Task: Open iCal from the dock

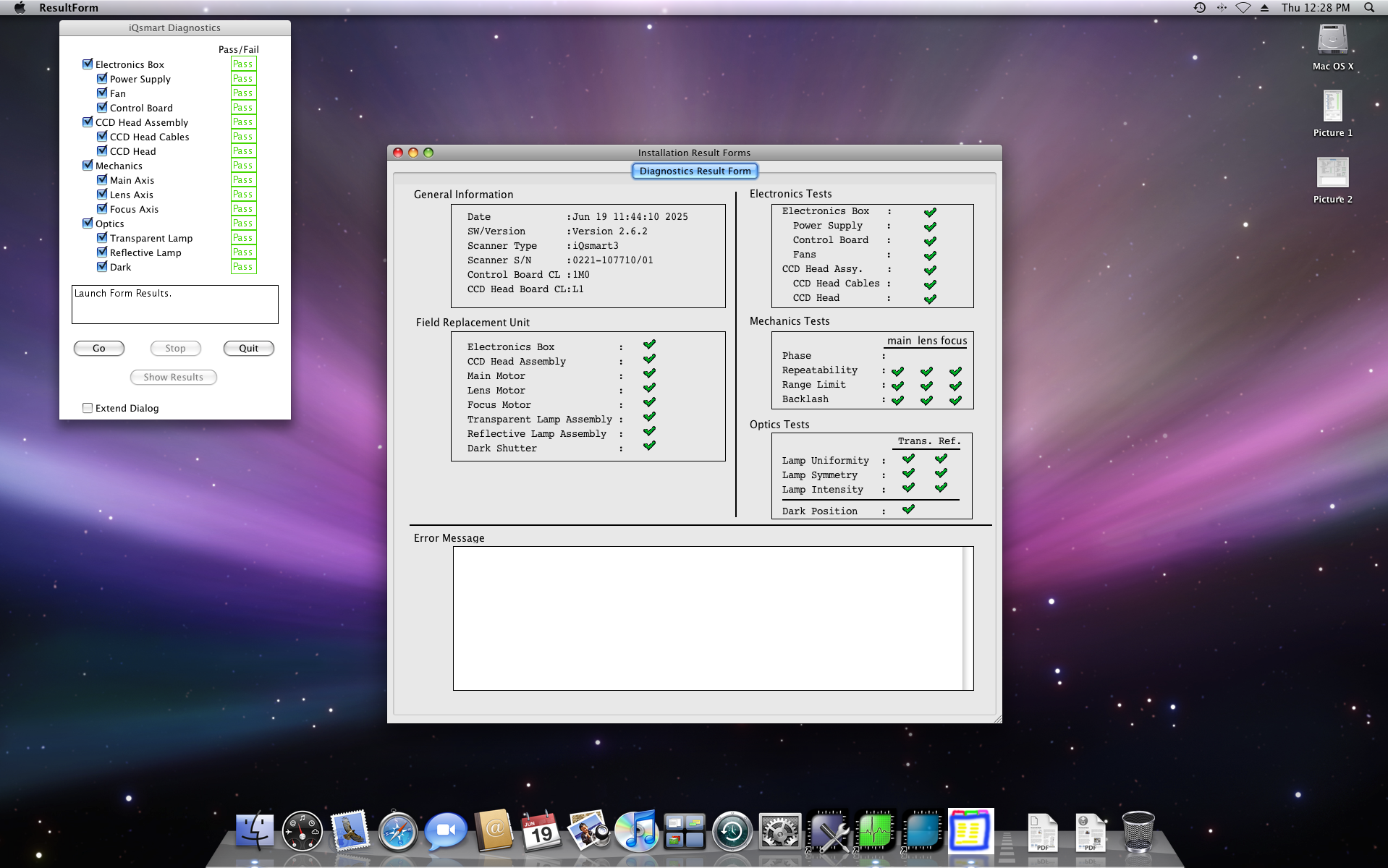Action: (541, 831)
